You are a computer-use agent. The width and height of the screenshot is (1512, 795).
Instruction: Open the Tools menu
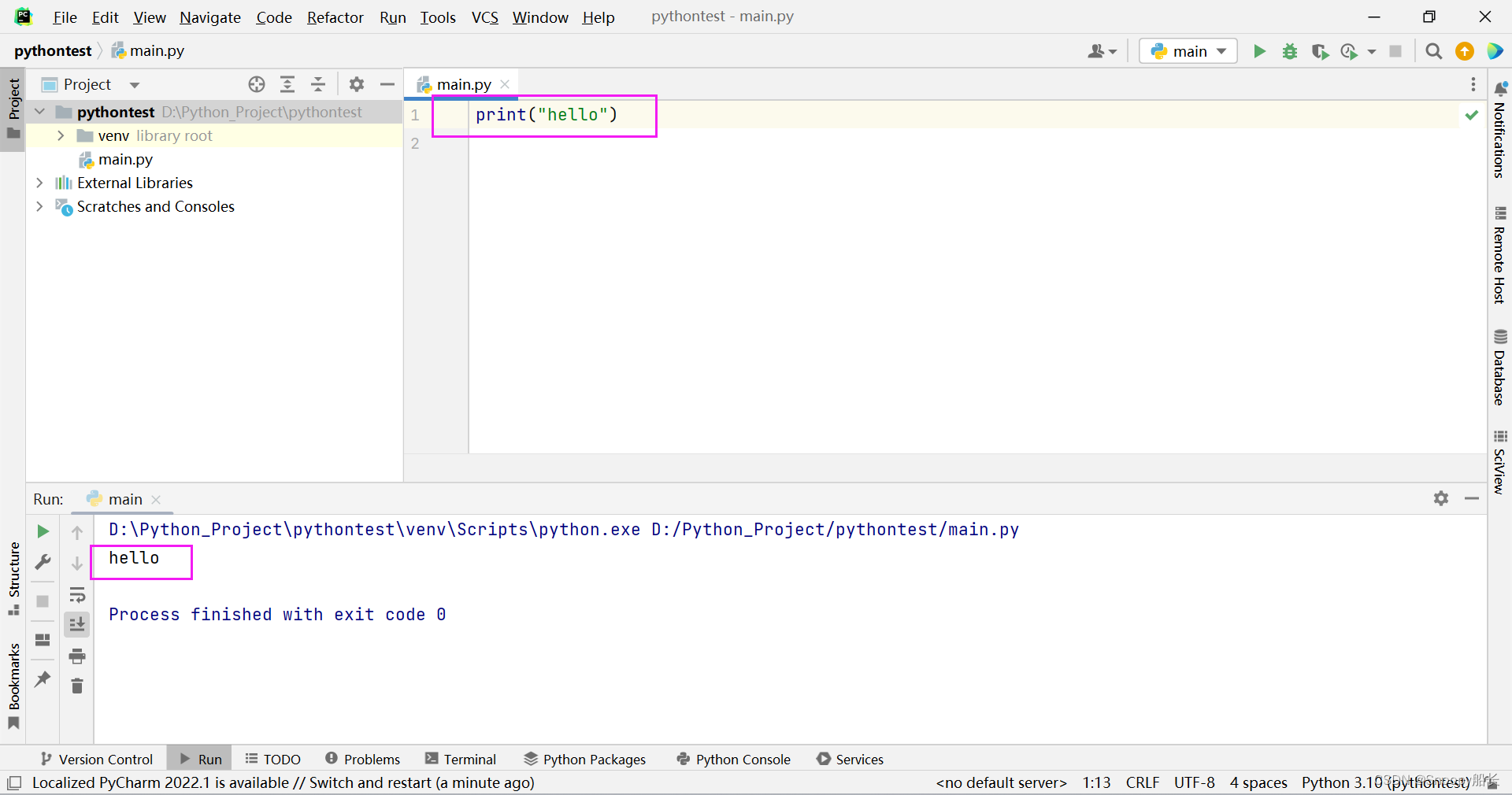click(438, 17)
